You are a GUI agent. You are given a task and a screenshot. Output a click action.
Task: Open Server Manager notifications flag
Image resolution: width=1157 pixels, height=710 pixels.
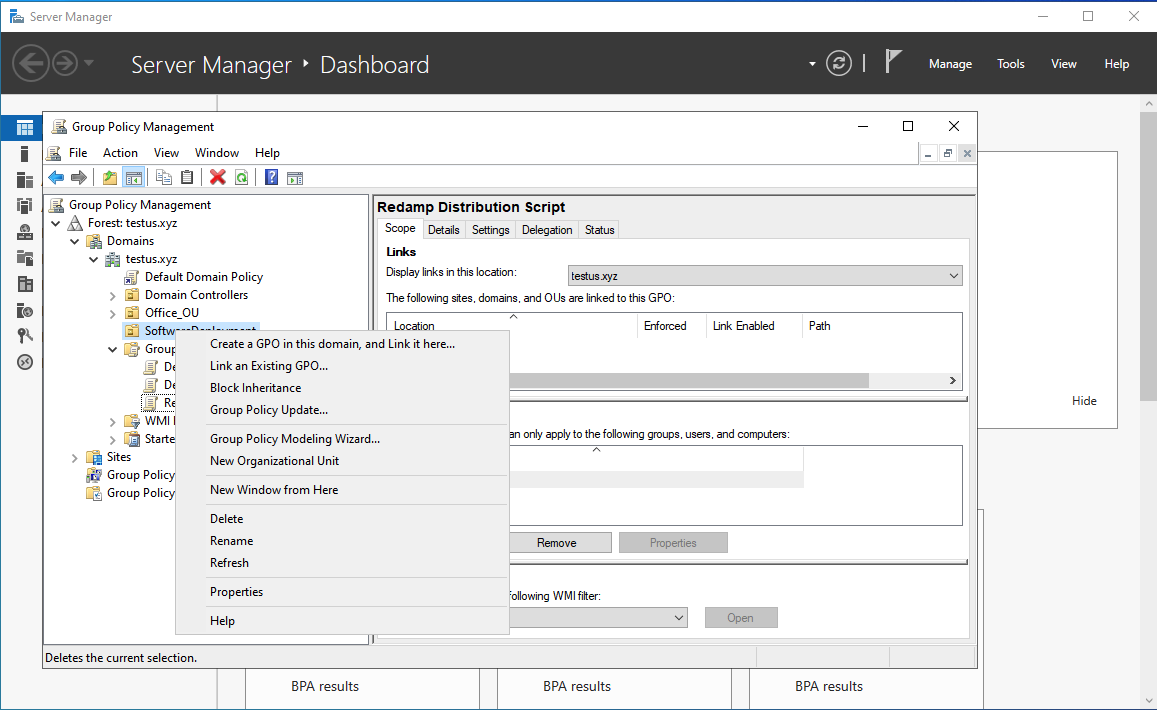tap(893, 63)
